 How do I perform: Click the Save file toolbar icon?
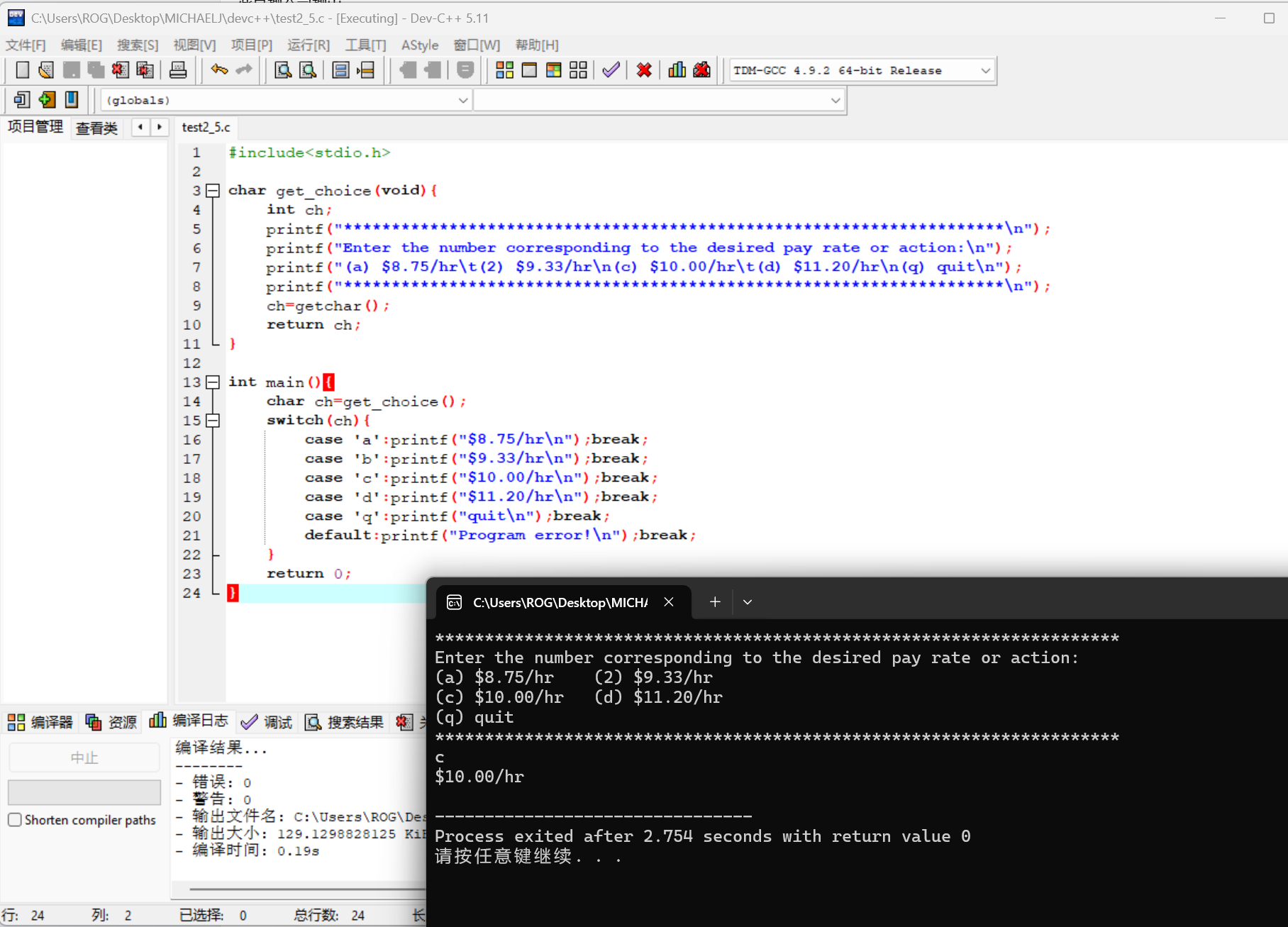(x=72, y=70)
